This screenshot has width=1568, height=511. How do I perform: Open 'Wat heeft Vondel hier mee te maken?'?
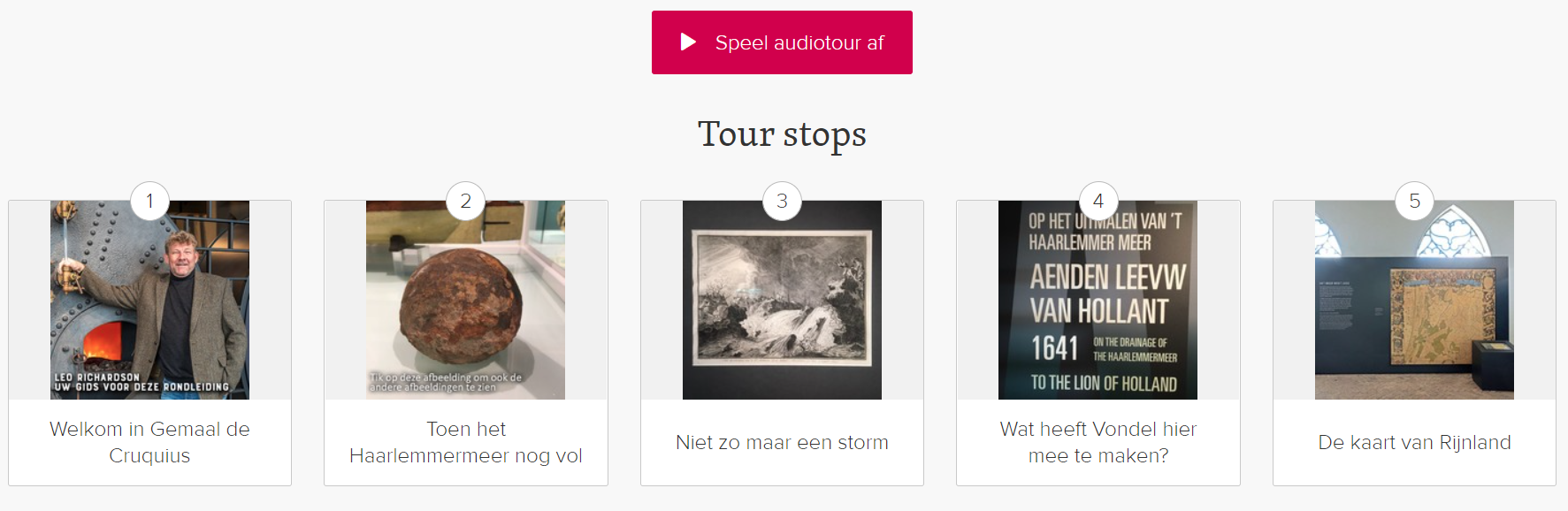(x=1098, y=442)
